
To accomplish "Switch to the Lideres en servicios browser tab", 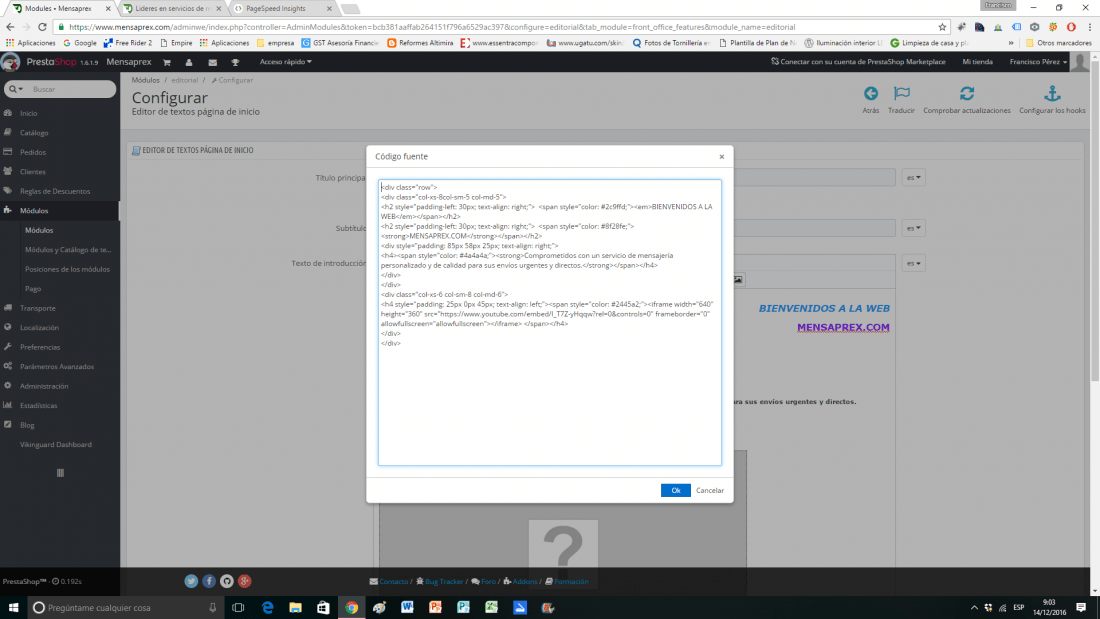I will (170, 8).
